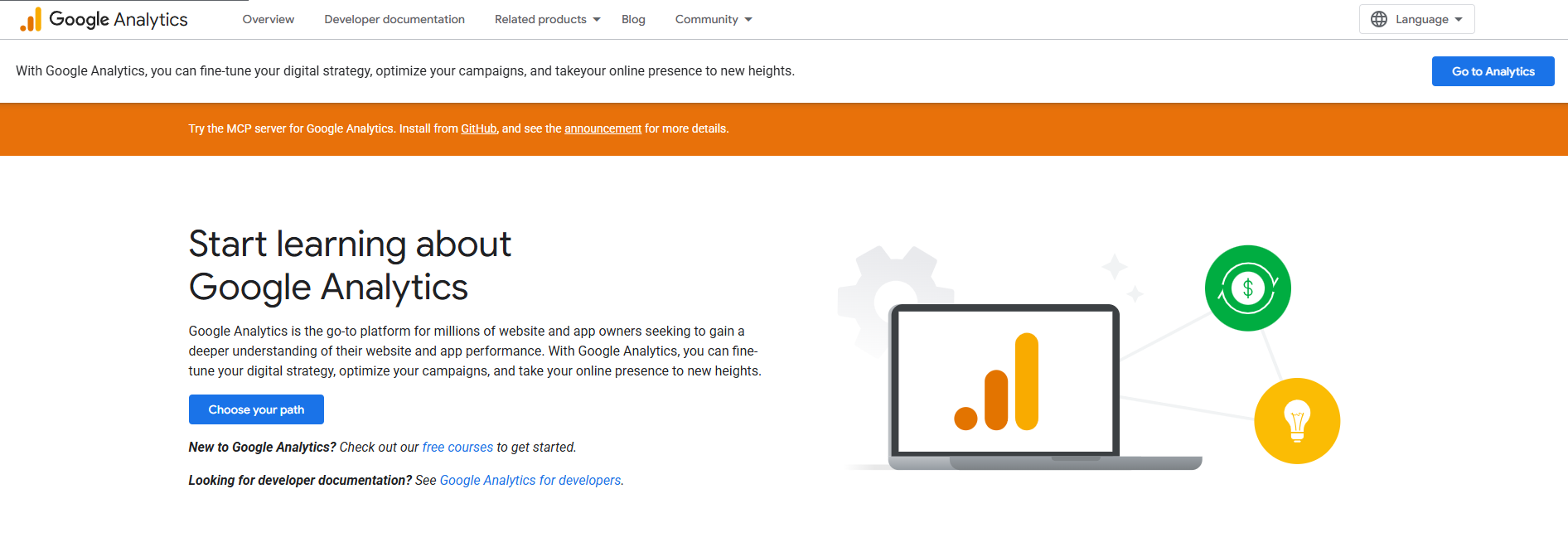Expand the Community dropdown menu
This screenshot has height=552, width=1568.
click(x=713, y=19)
